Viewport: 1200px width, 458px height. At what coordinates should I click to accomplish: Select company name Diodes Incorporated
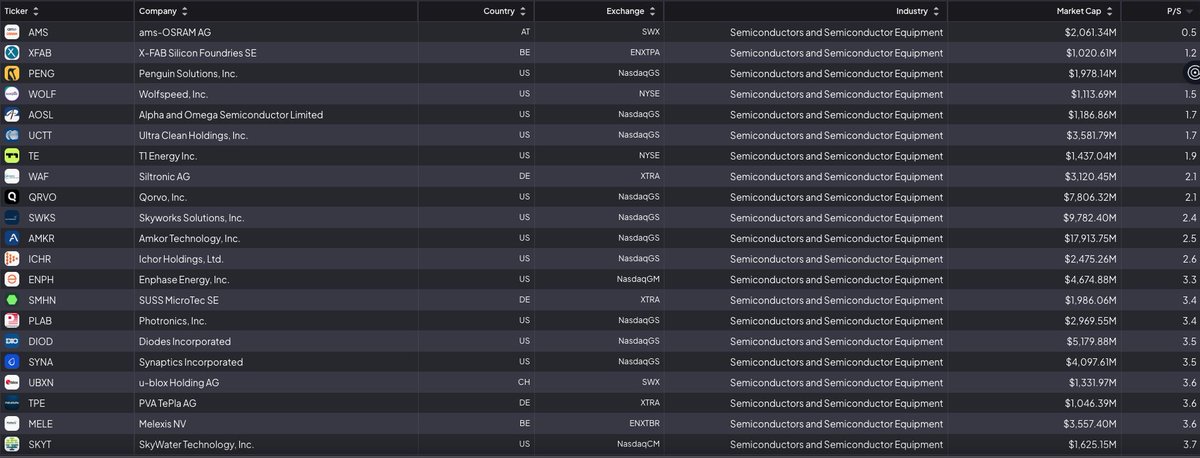tap(187, 341)
